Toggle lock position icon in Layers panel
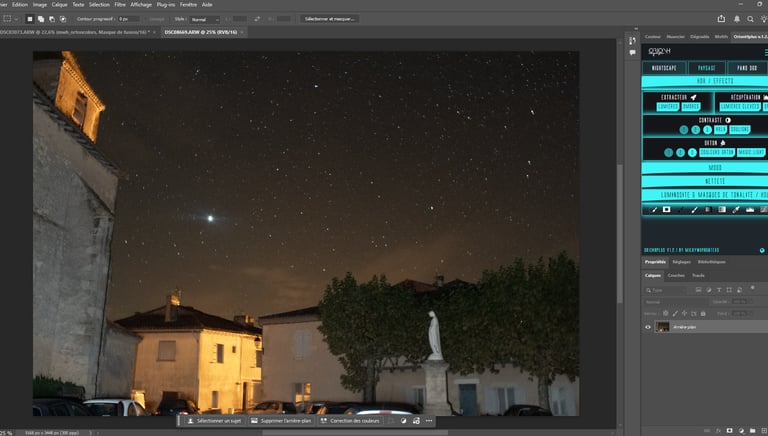This screenshot has height=436, width=768. pos(684,314)
